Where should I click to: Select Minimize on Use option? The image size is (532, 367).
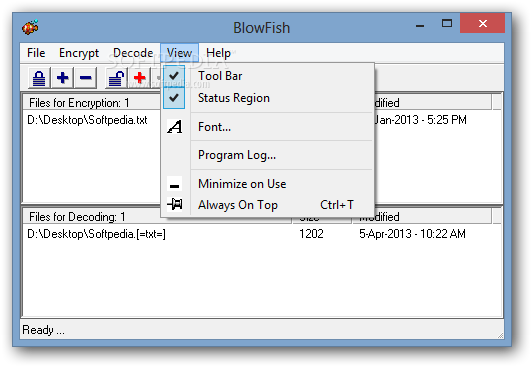coord(268,184)
